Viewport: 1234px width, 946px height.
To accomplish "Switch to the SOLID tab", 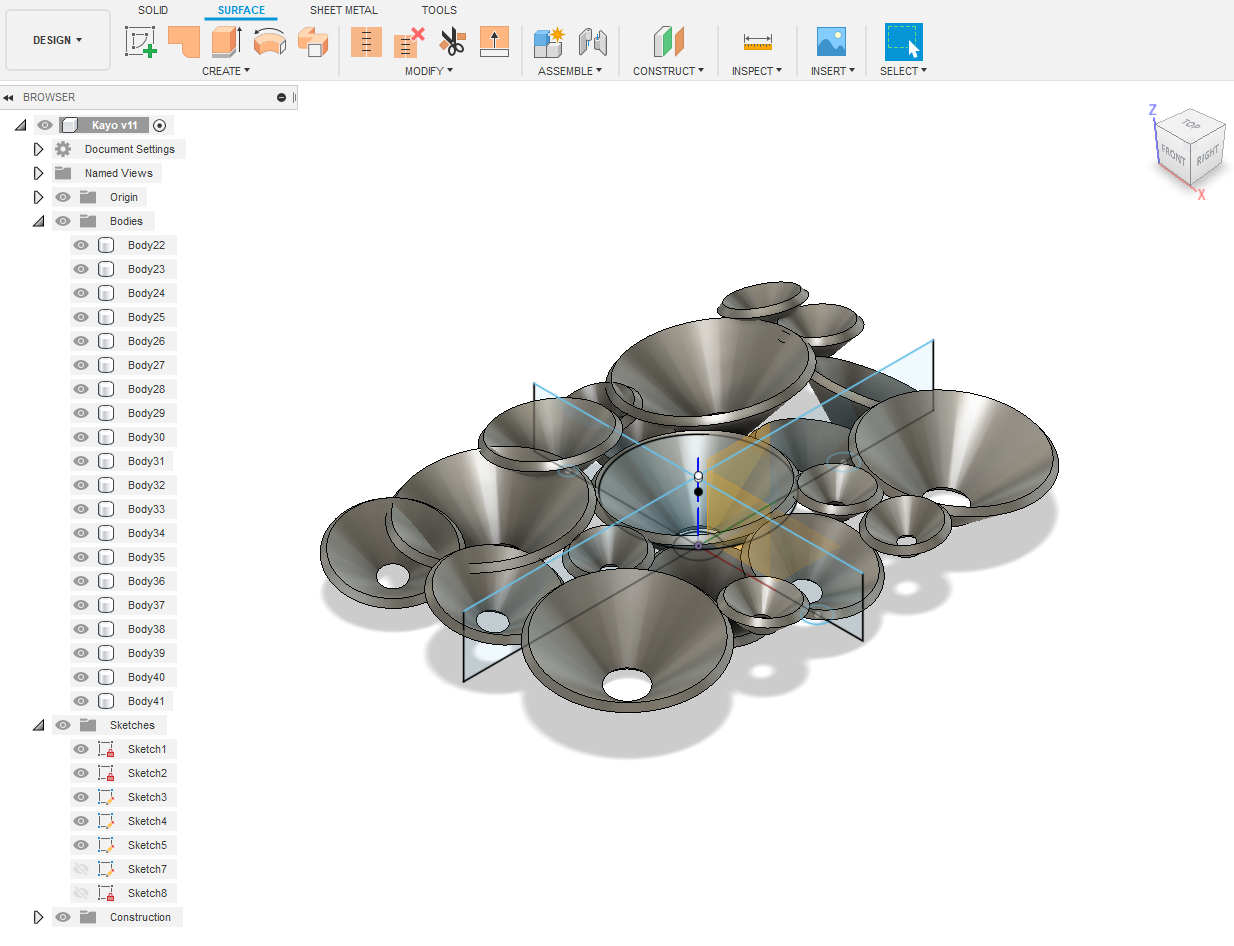I will point(153,10).
